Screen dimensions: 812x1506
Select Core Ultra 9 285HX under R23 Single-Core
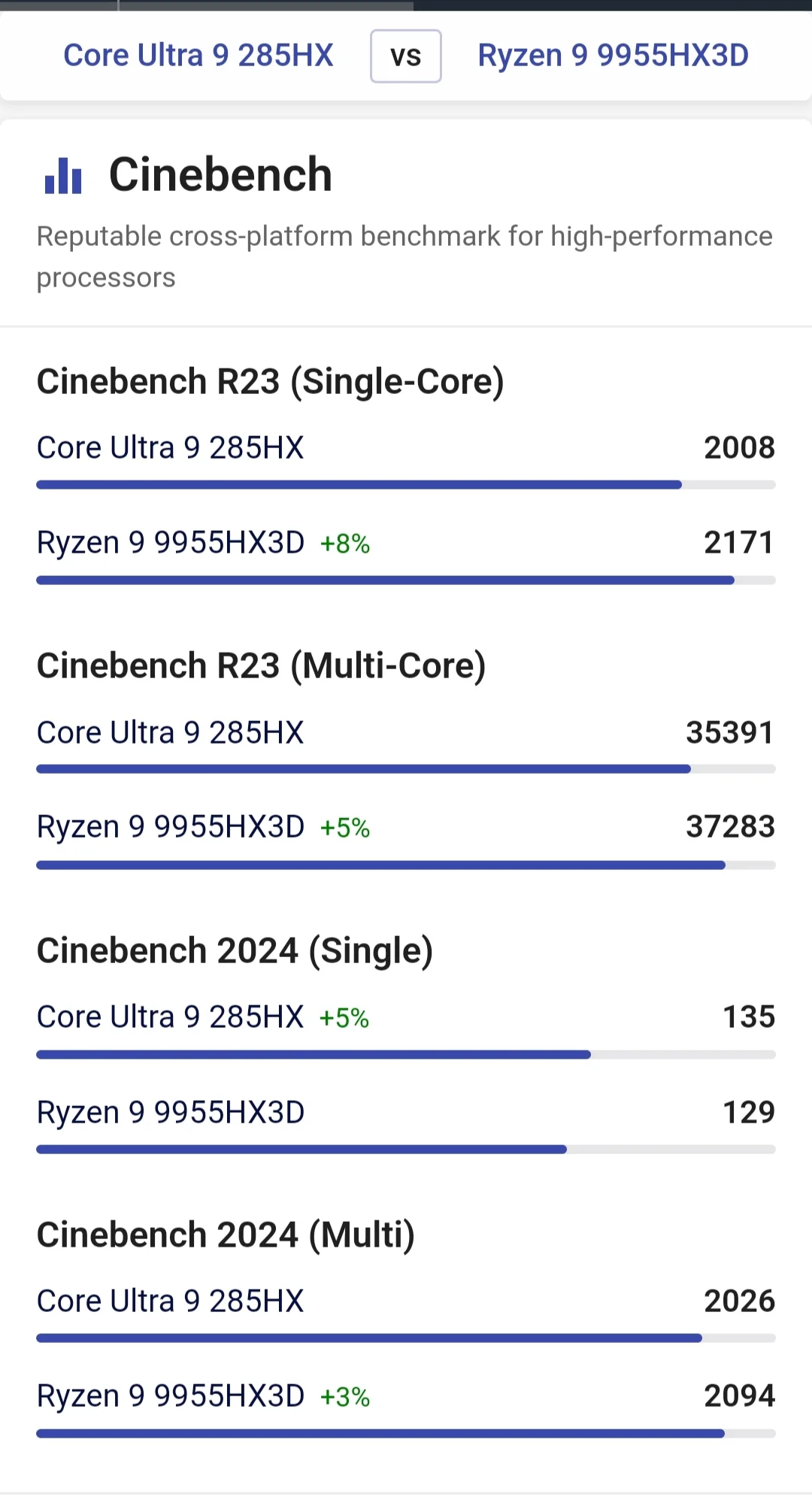171,448
